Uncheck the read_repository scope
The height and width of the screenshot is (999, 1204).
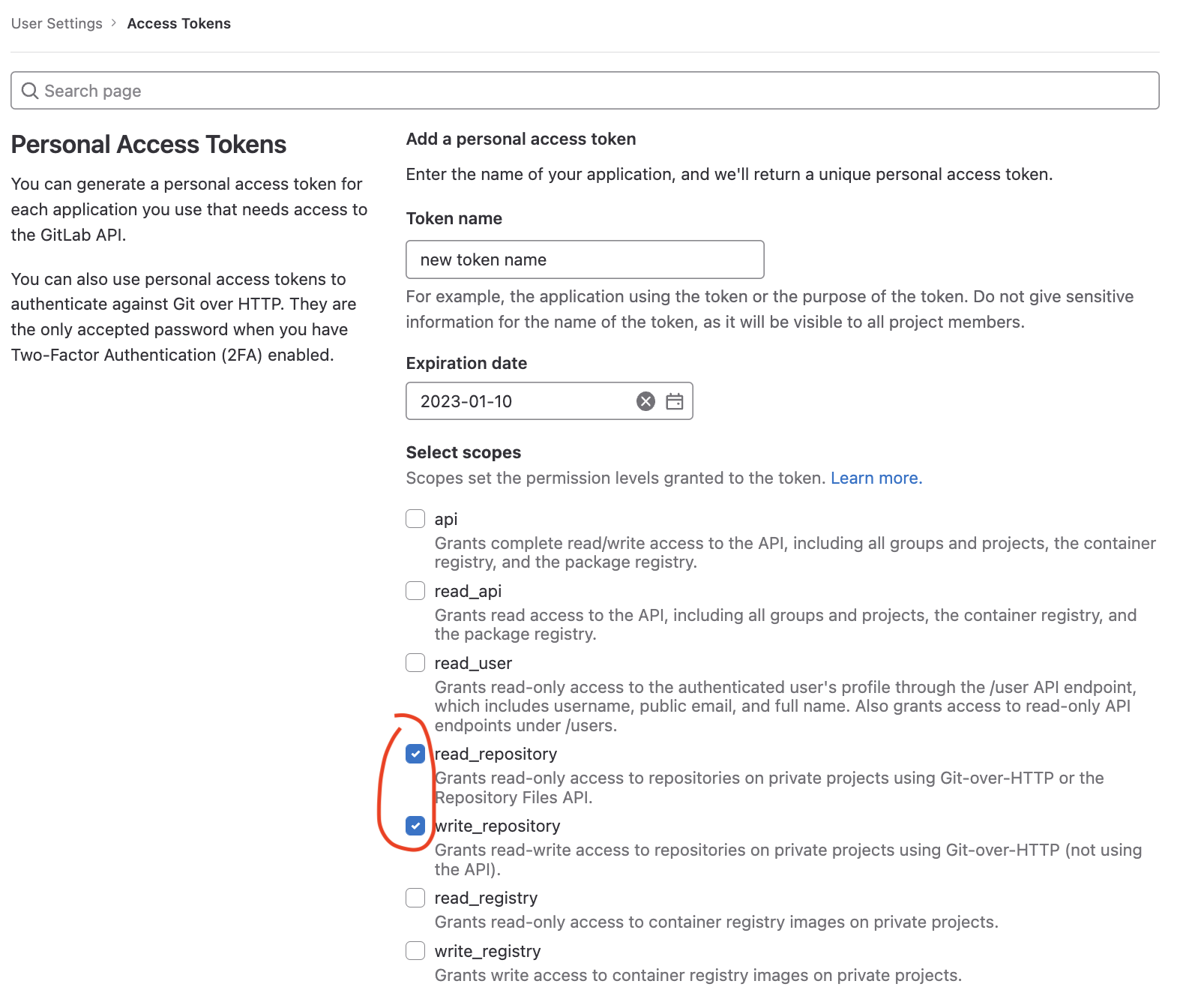click(x=415, y=754)
